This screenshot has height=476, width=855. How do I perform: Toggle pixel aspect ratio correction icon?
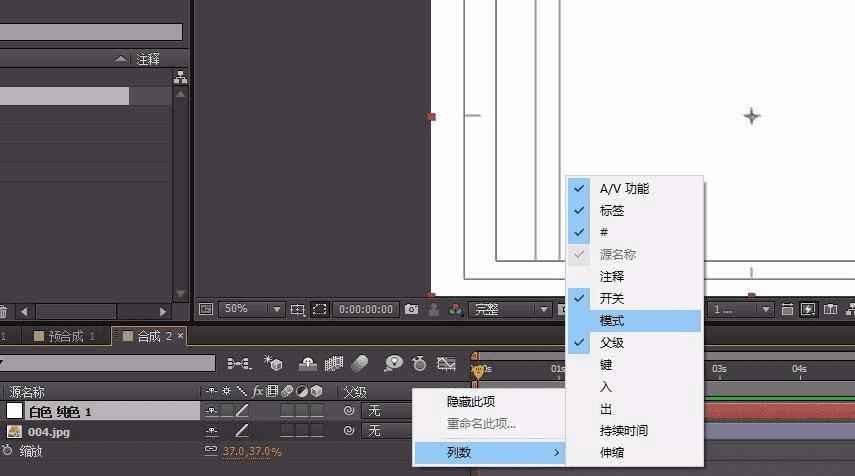(x=787, y=310)
